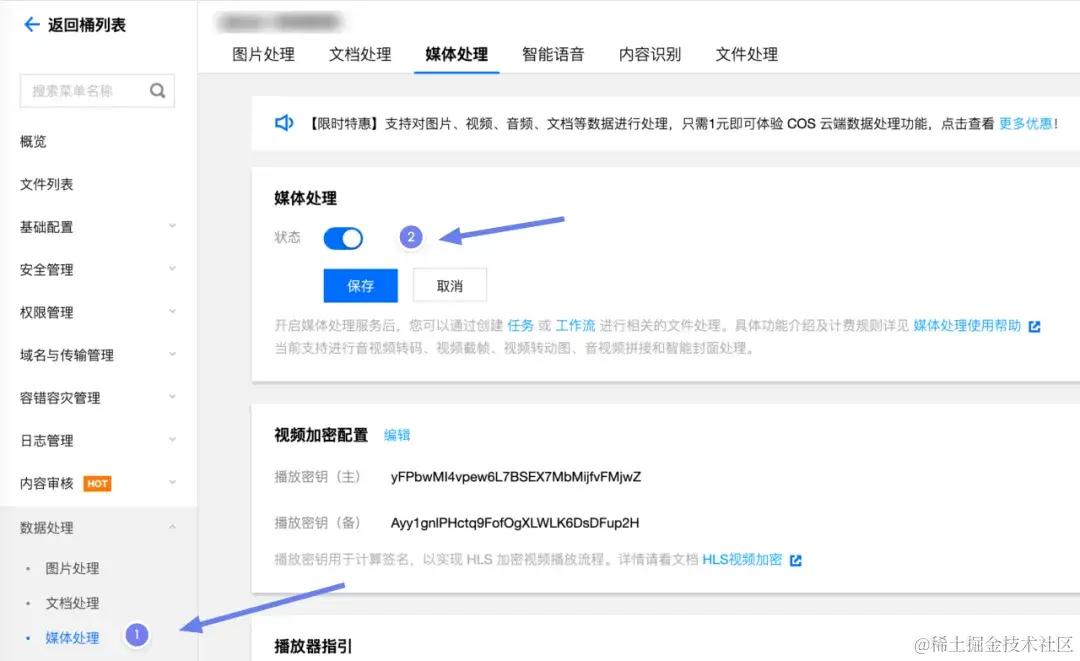1080x661 pixels.
Task: Click the 保存 button to save media settings
Action: click(360, 285)
